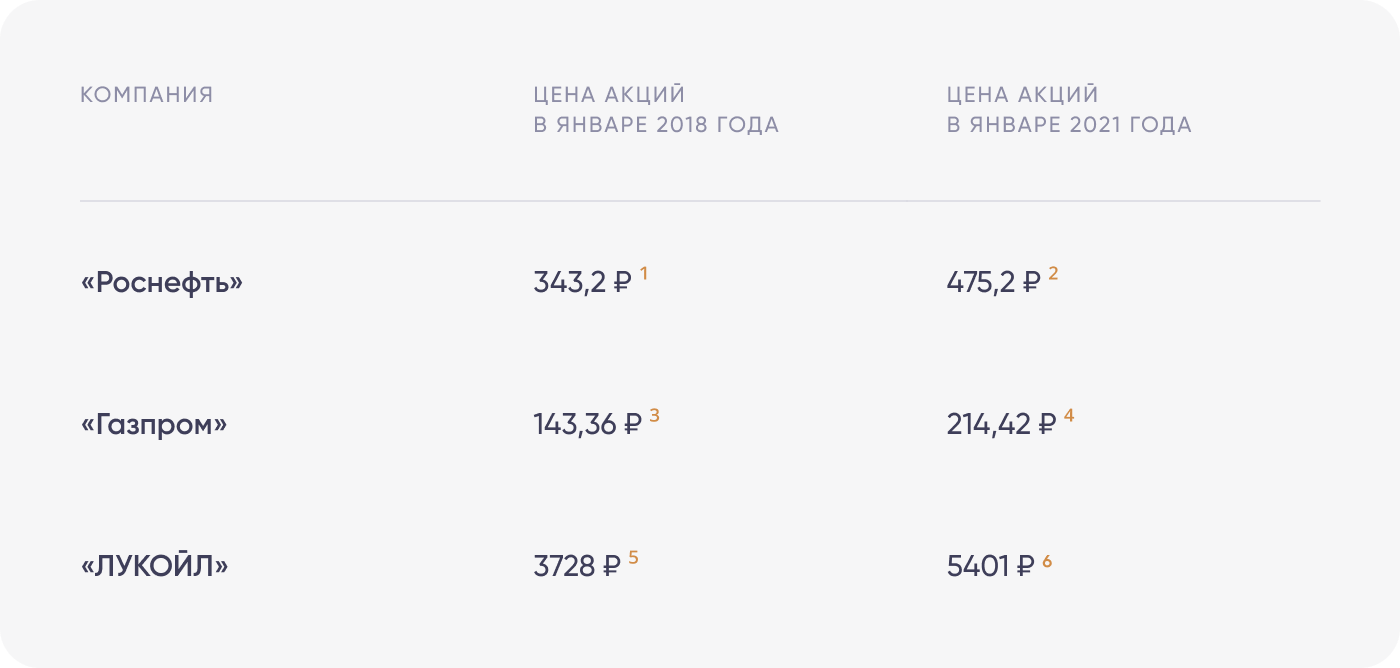1400x668 pixels.
Task: Open footnote 2 next to 475,2 ₽
Action: (1053, 273)
